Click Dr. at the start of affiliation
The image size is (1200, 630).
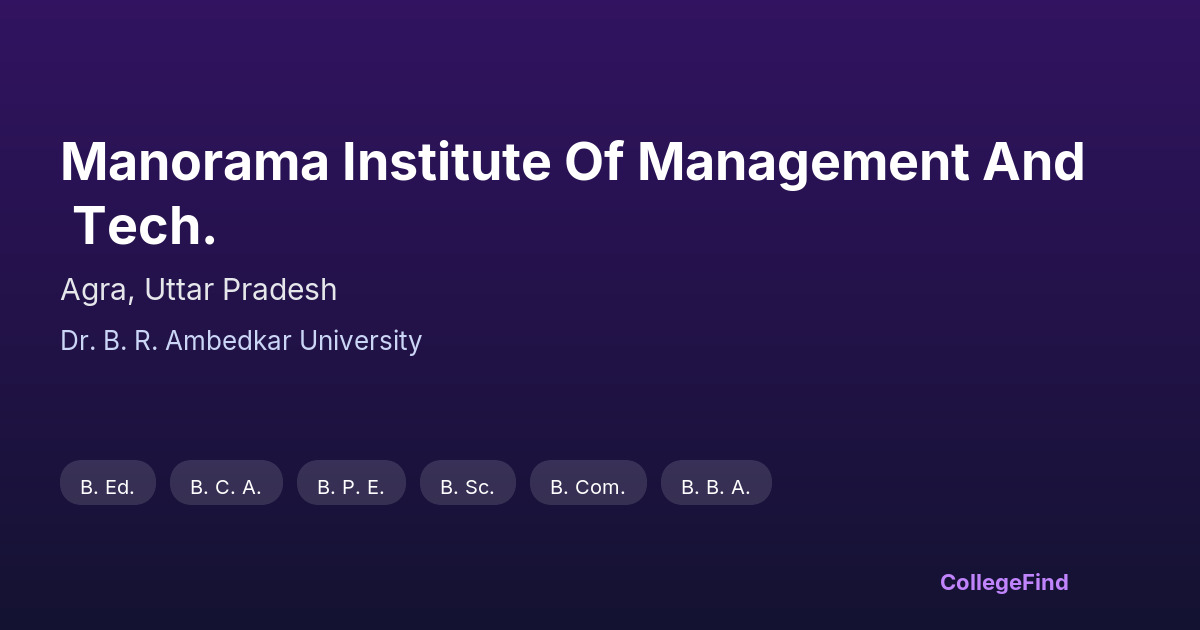[74, 341]
